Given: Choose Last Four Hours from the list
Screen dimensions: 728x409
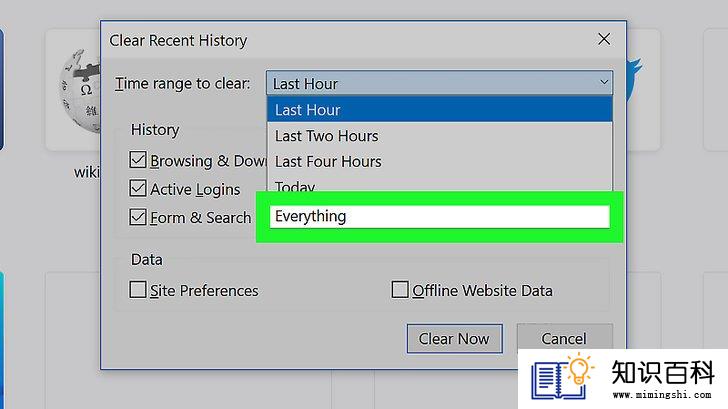Looking at the screenshot, I should click(x=439, y=161).
